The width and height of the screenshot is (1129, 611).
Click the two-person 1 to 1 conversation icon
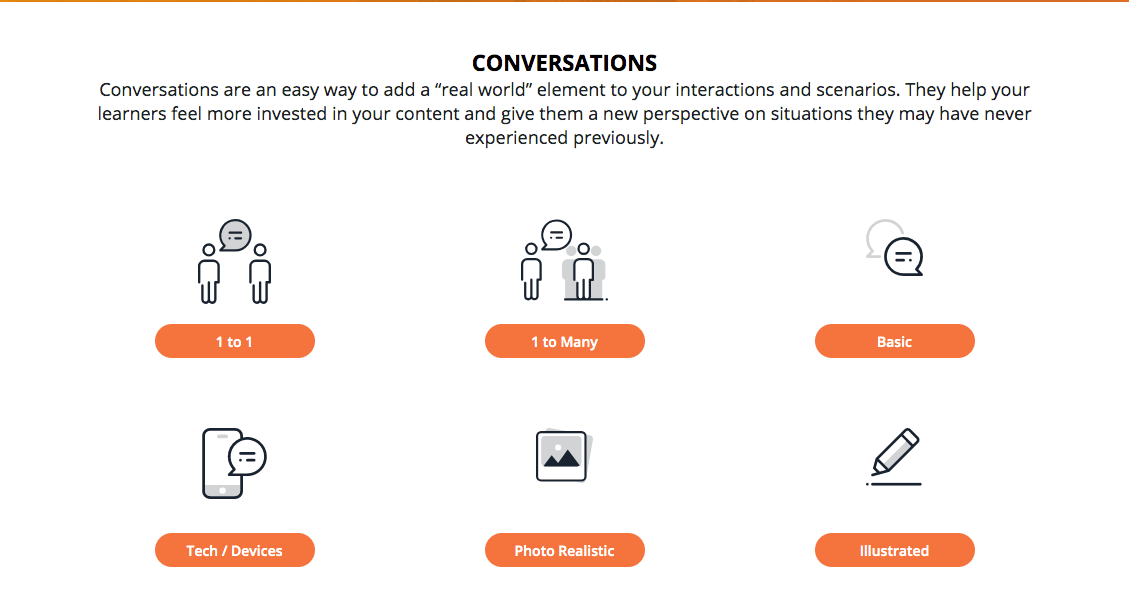[235, 262]
